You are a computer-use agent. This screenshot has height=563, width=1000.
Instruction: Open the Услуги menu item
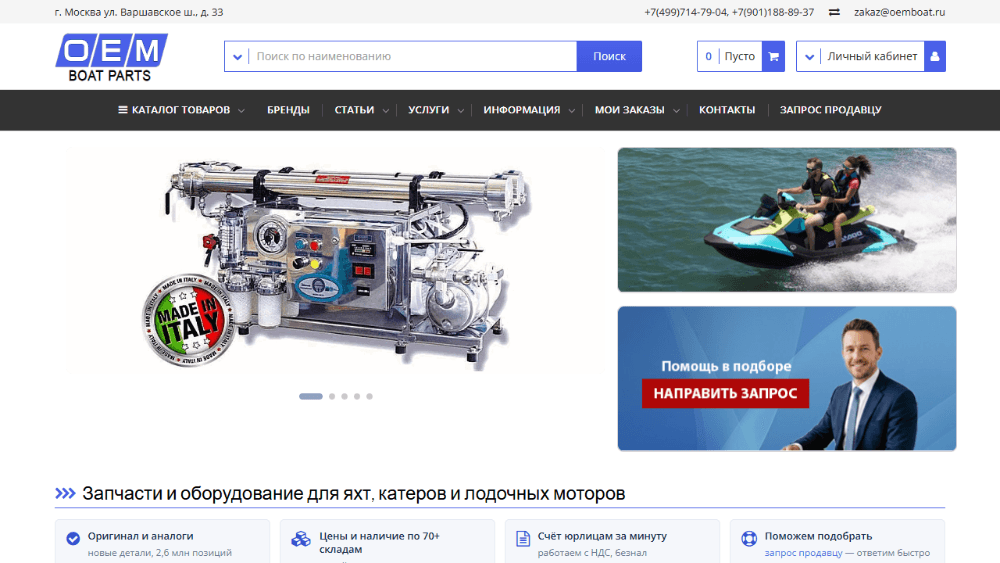(x=429, y=110)
